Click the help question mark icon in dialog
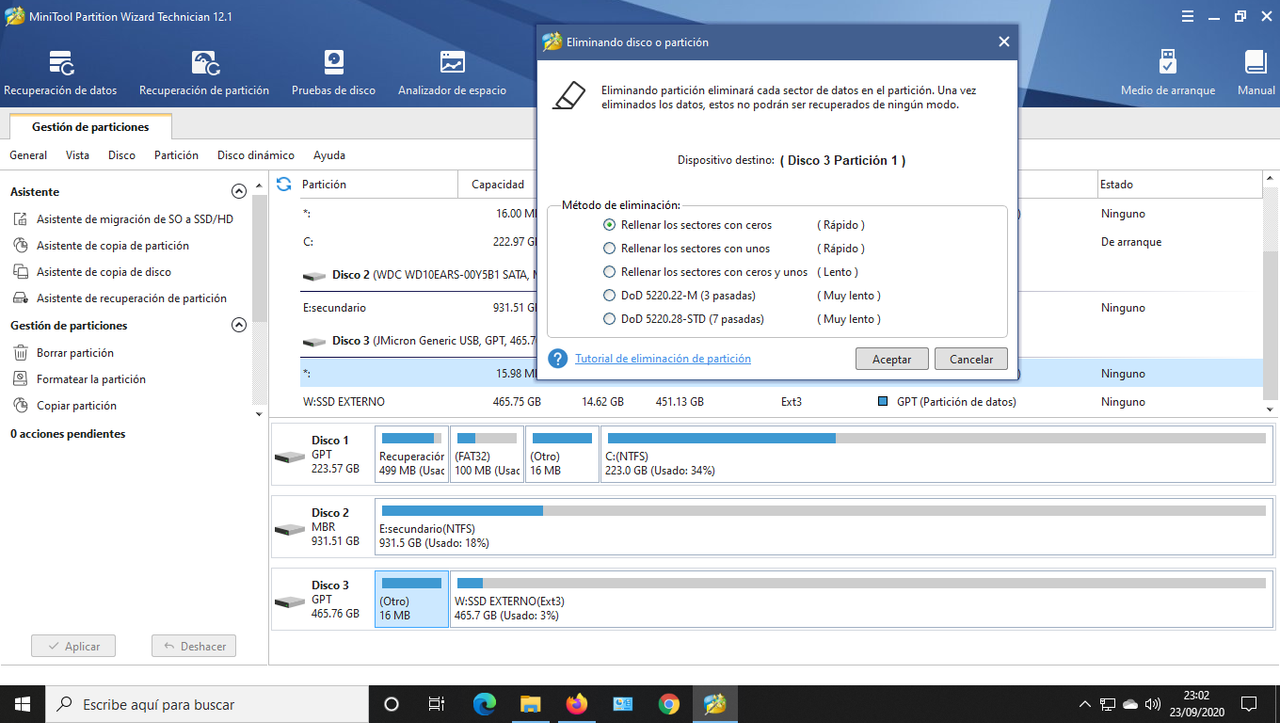The width and height of the screenshot is (1280, 723). coord(558,359)
